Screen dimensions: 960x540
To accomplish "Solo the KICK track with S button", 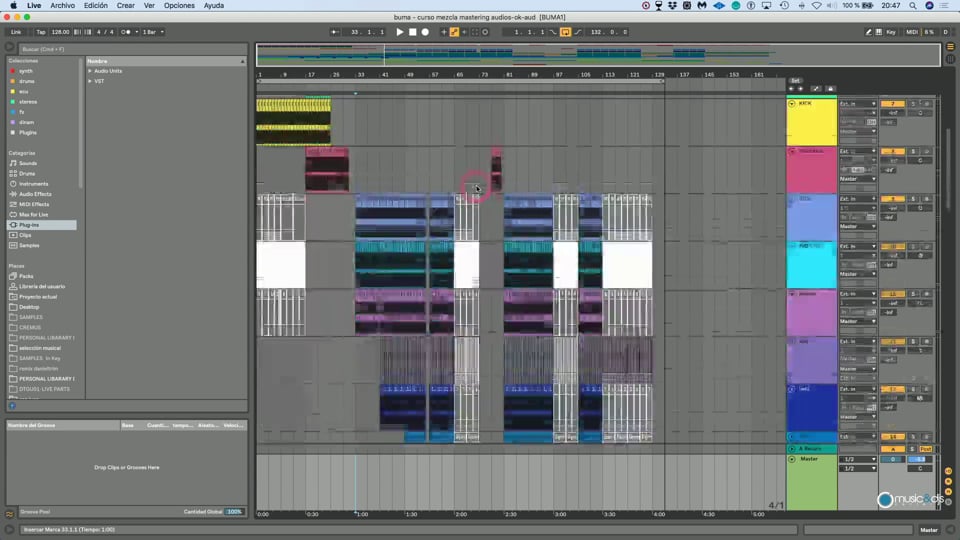I will click(913, 104).
